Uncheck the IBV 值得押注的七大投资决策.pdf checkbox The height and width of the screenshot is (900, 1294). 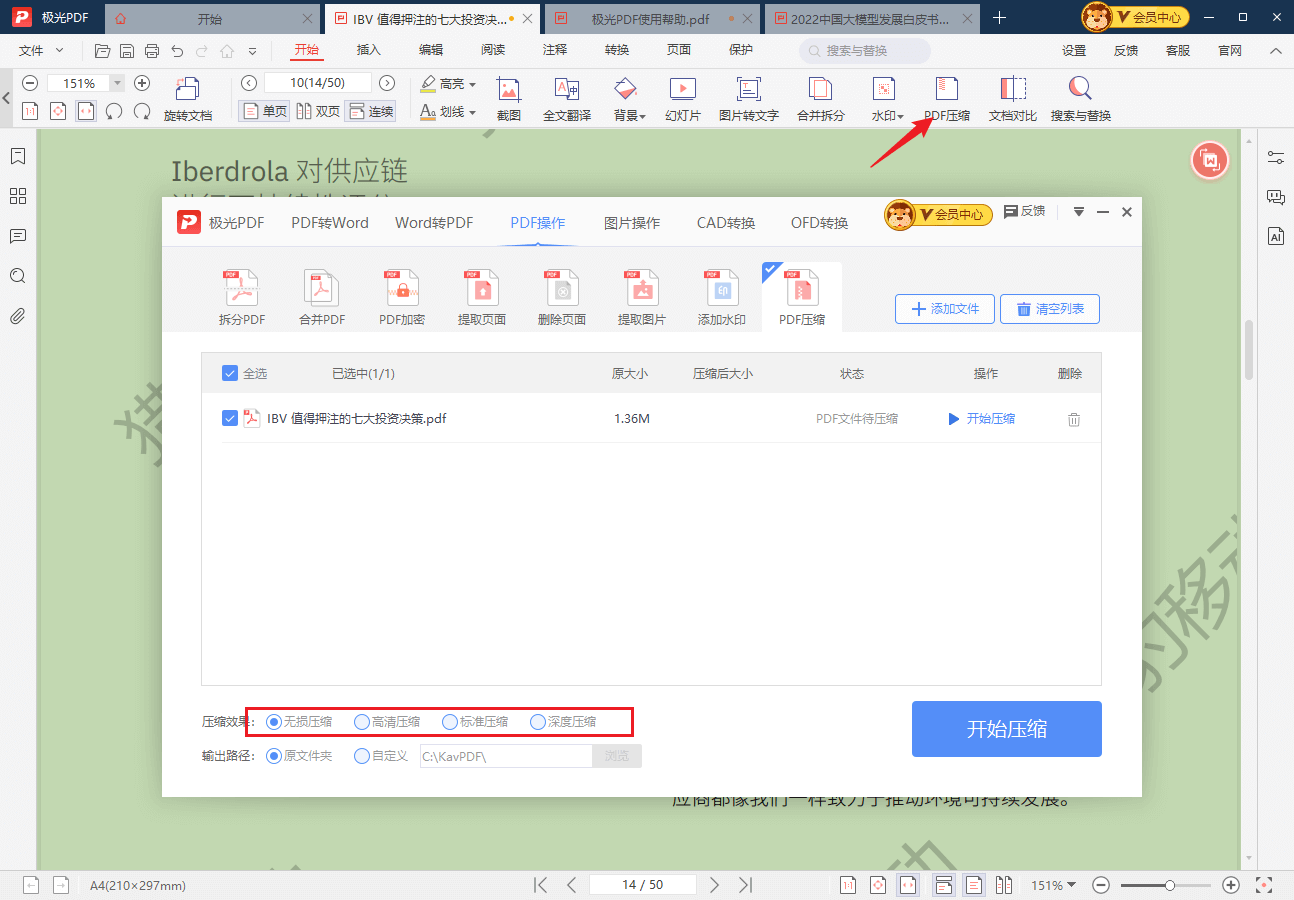[x=230, y=419]
